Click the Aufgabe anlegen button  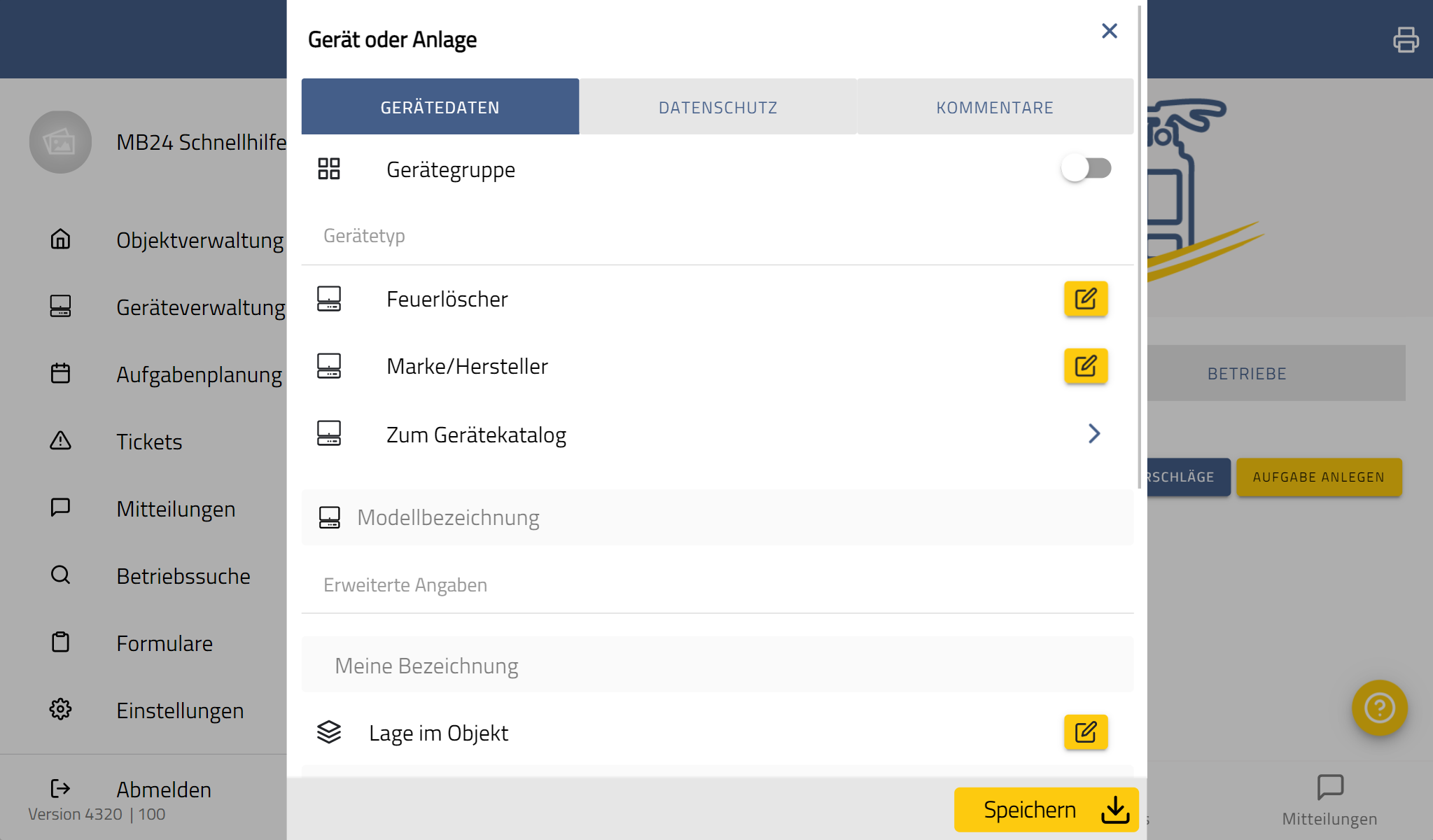(x=1318, y=477)
